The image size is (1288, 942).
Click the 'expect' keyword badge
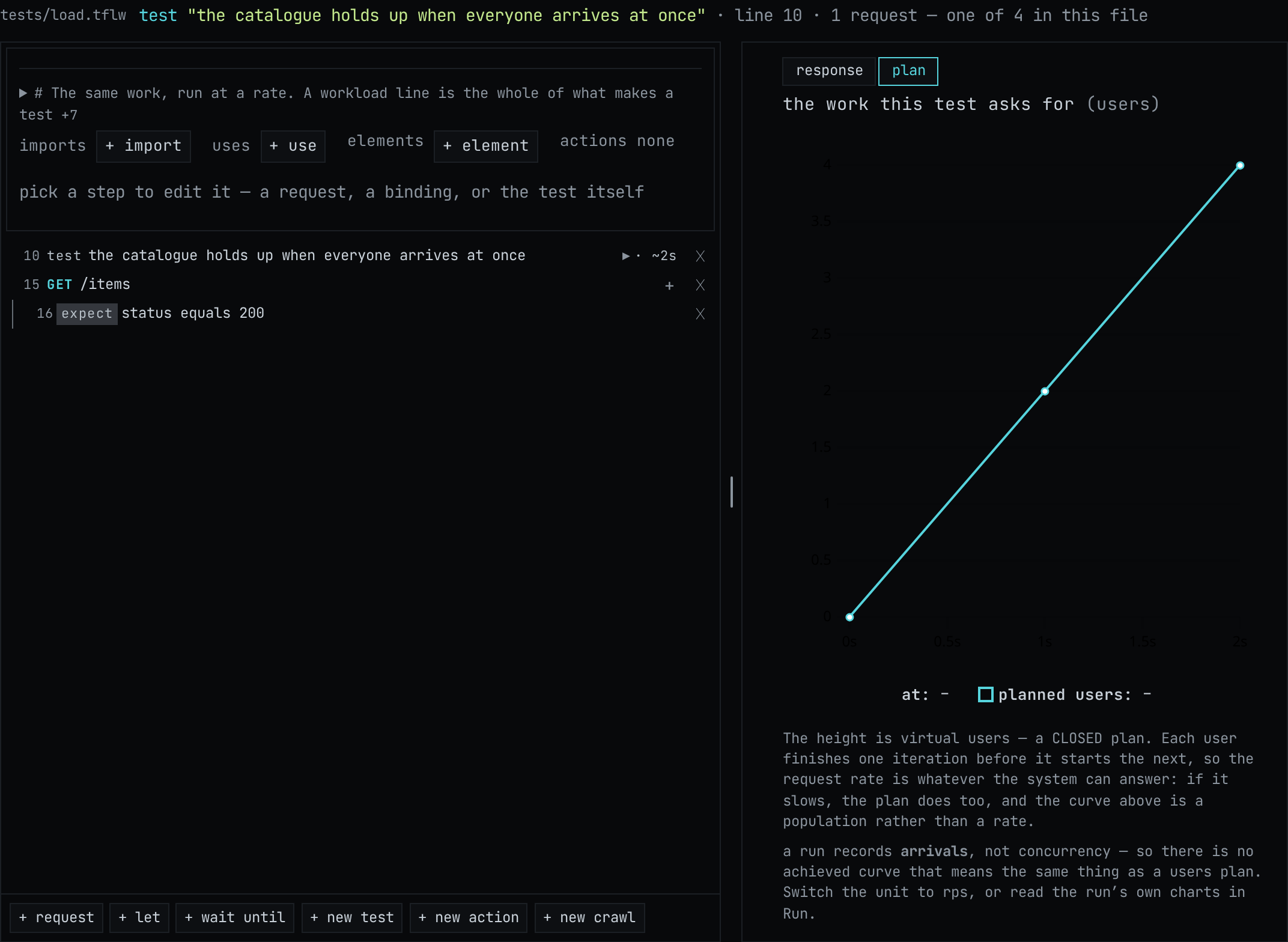point(87,314)
